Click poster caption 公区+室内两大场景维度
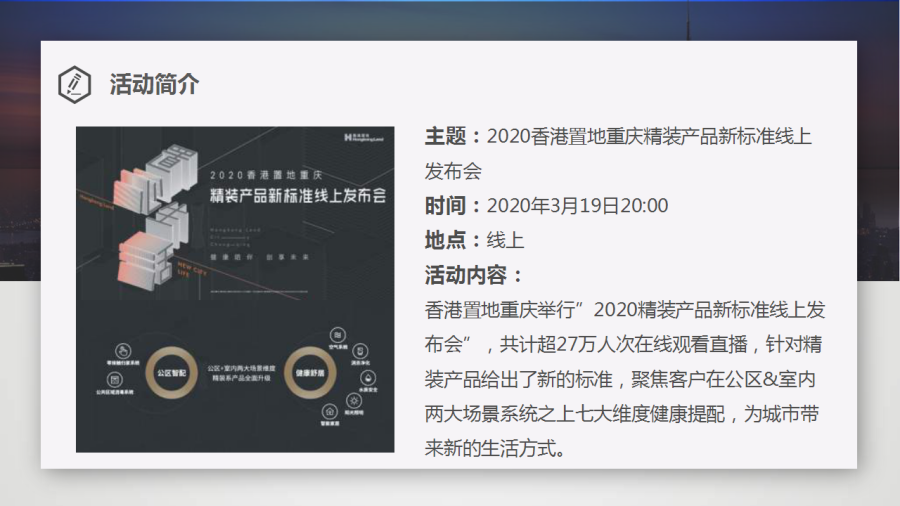Viewport: 900px width, 506px height. 242,368
